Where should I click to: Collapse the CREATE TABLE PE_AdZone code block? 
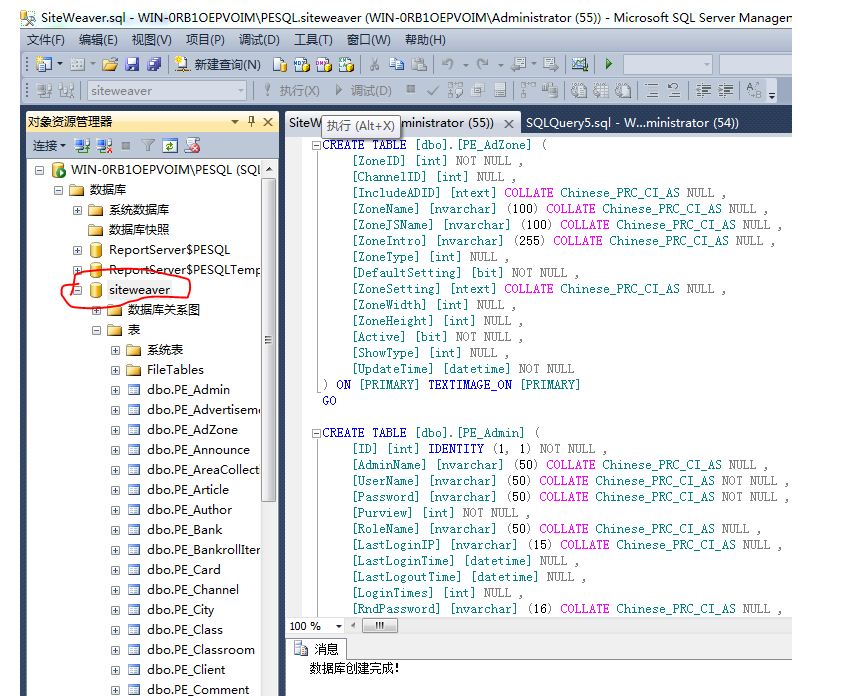pos(316,145)
